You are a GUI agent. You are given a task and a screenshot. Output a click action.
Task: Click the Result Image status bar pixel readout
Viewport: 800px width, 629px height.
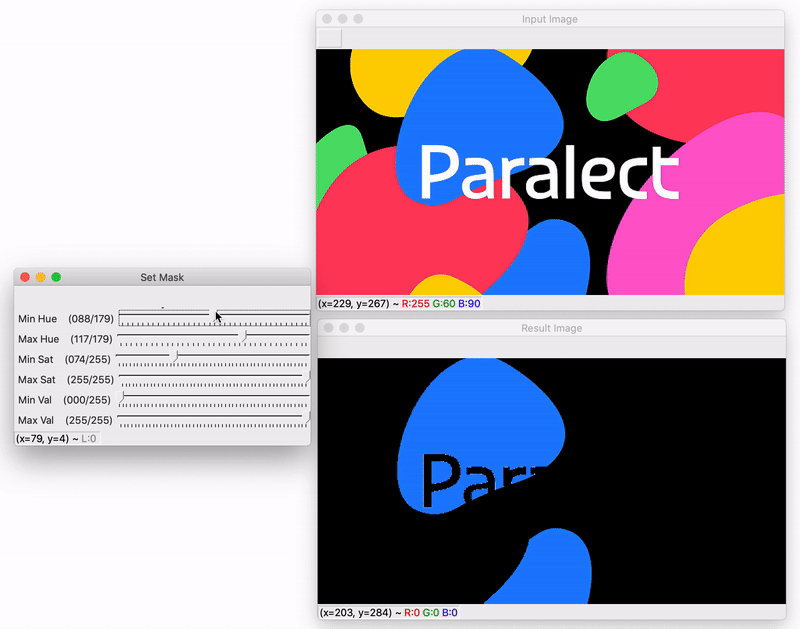tap(389, 613)
